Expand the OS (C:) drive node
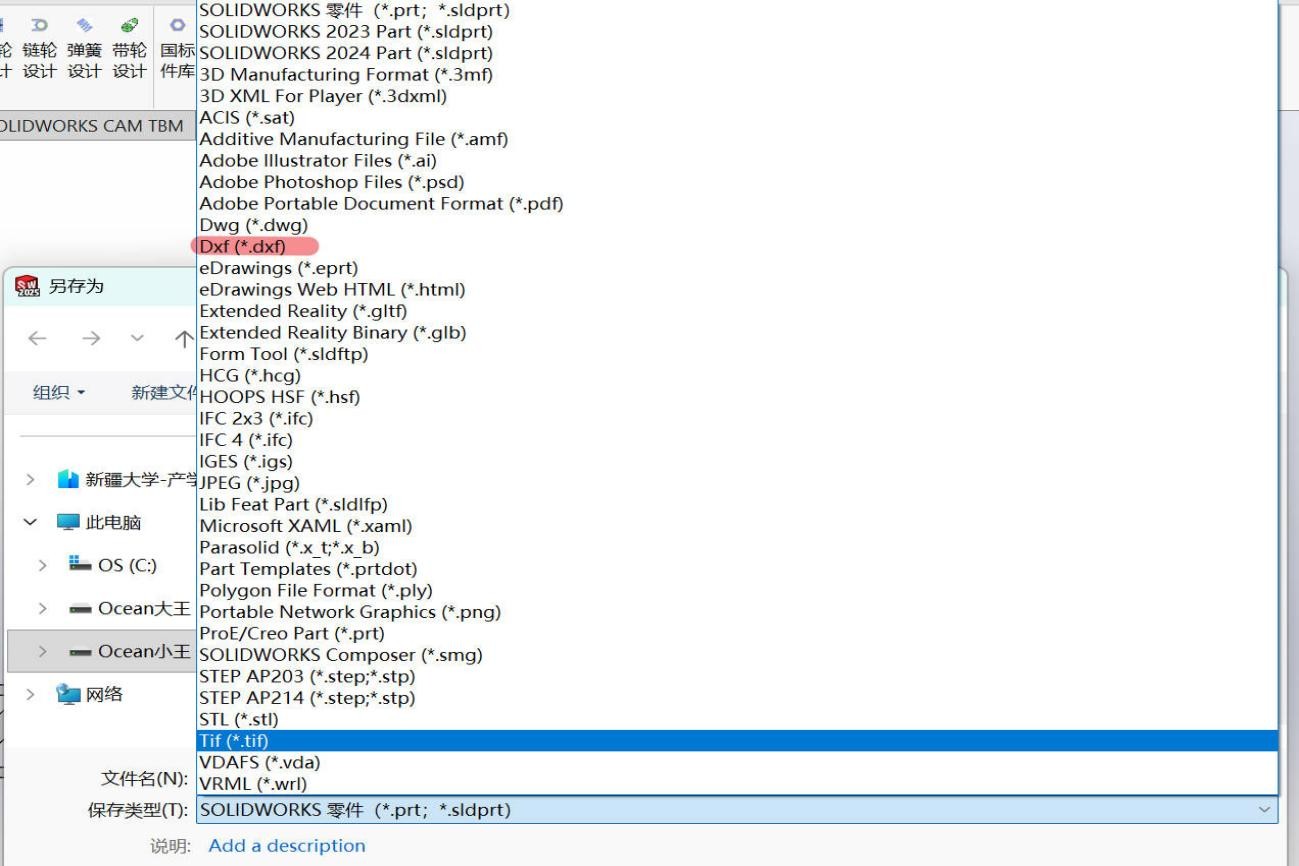The height and width of the screenshot is (866, 1299). [x=42, y=565]
